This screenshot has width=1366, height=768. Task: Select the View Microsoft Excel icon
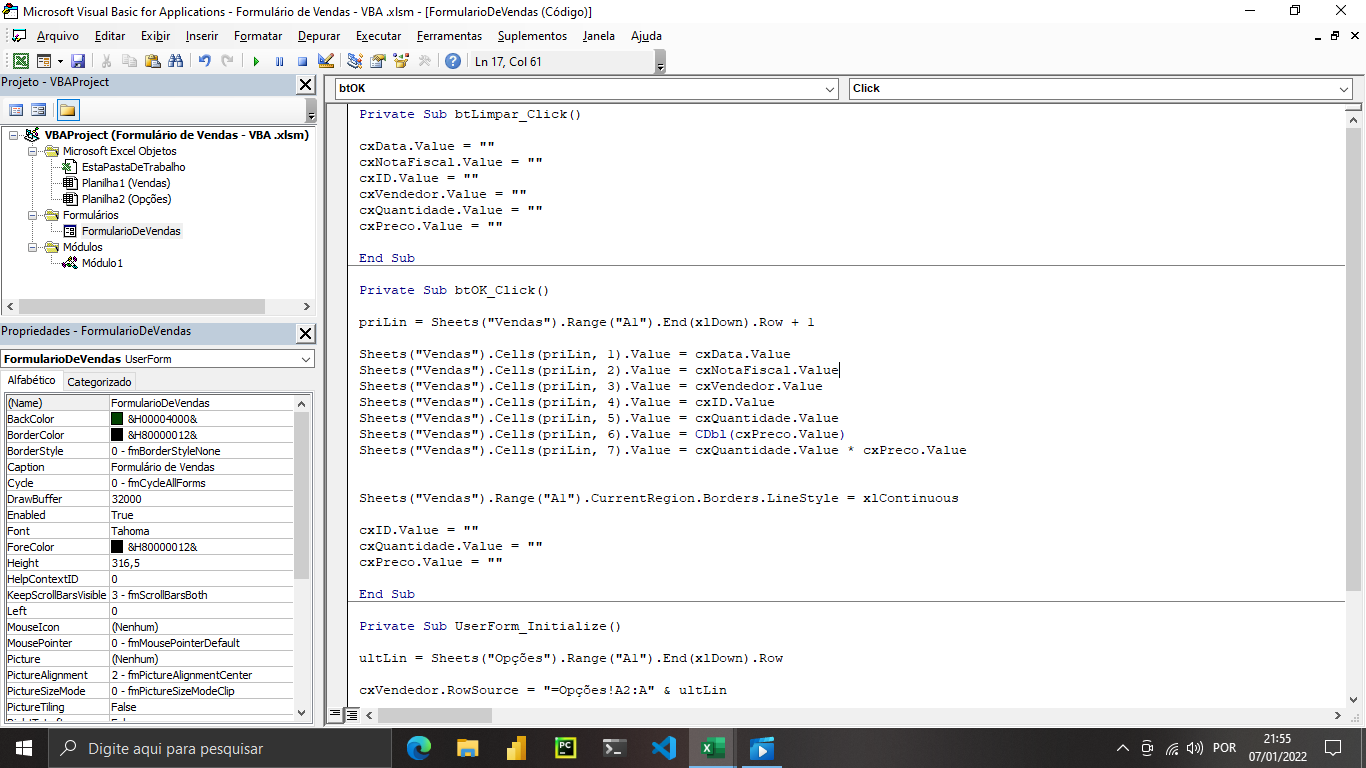click(x=21, y=60)
